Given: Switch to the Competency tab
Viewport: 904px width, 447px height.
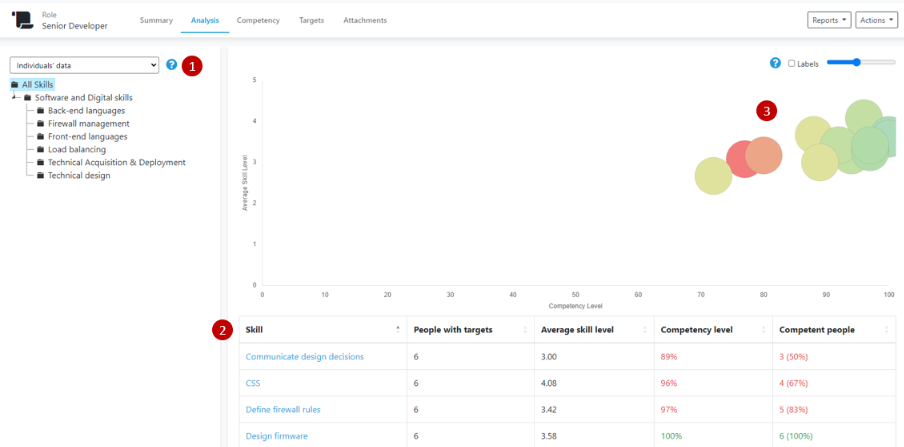Looking at the screenshot, I should click(x=258, y=20).
